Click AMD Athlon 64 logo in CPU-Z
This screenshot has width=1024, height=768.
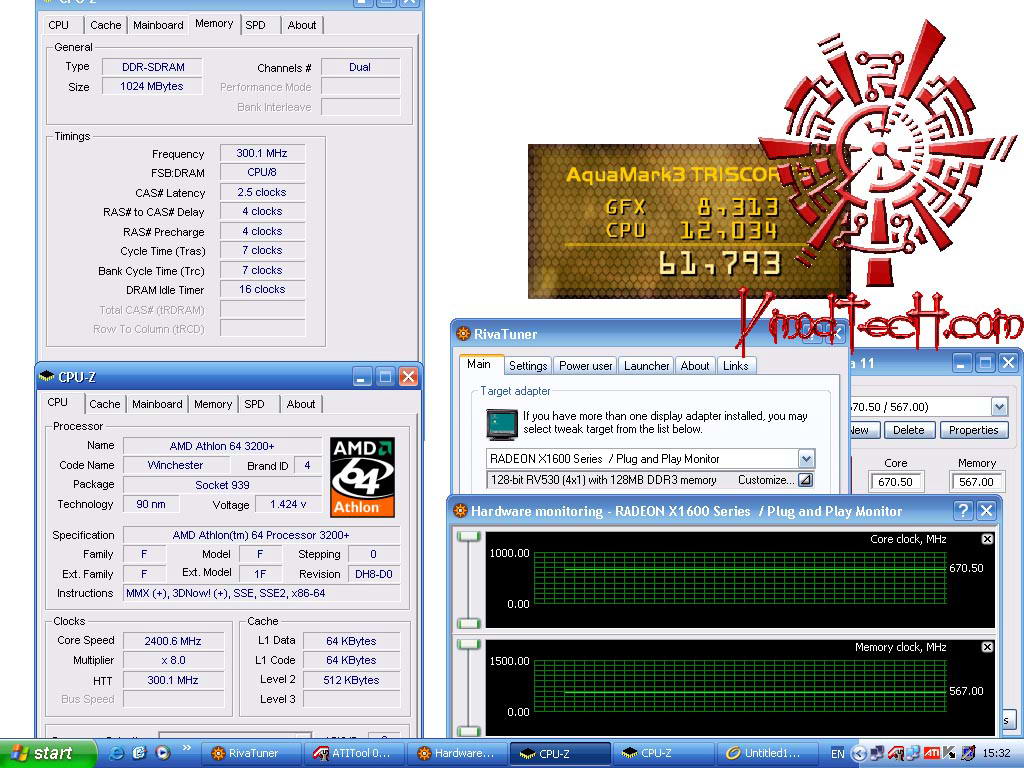click(362, 477)
